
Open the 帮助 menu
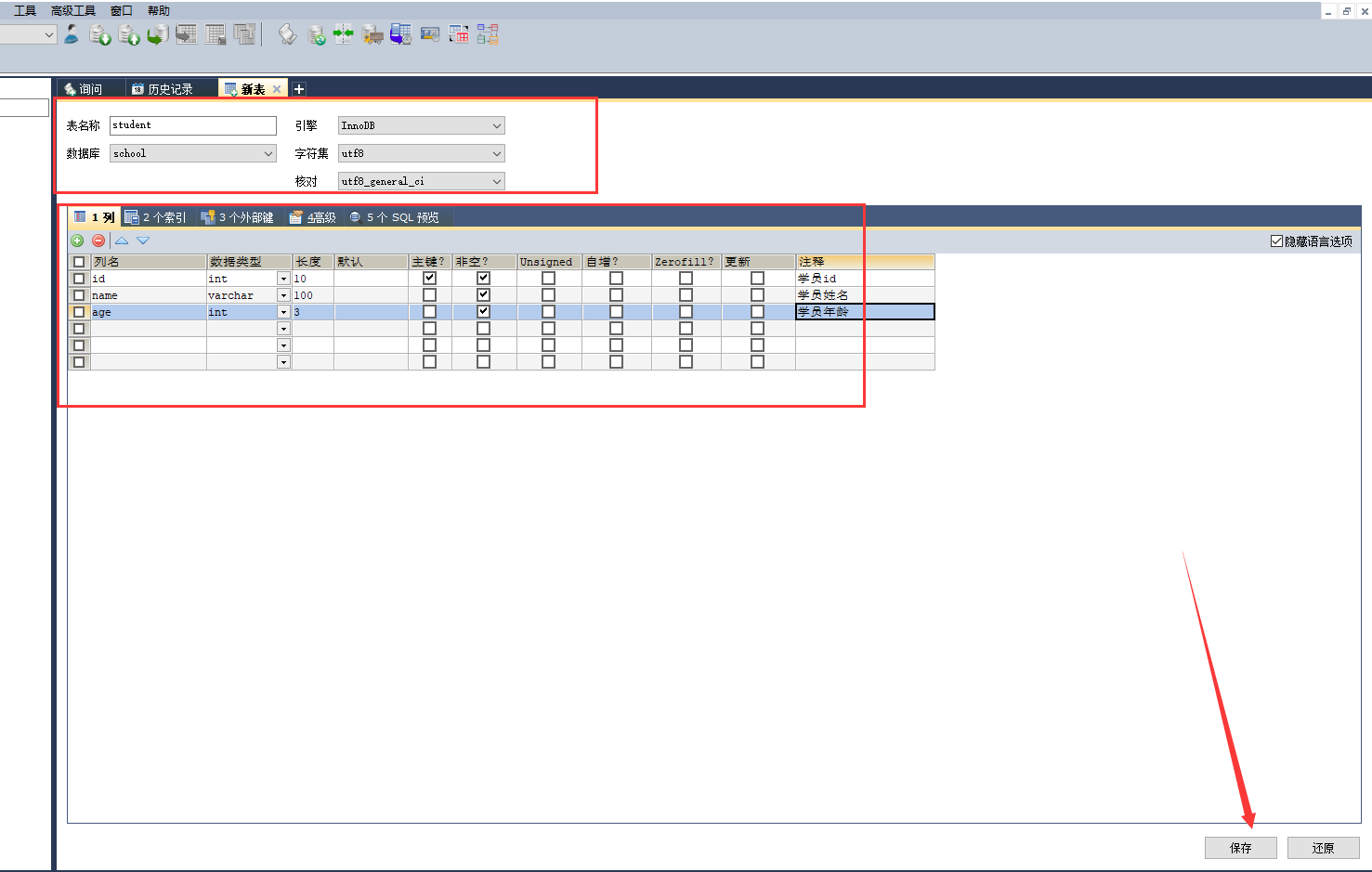tap(159, 11)
